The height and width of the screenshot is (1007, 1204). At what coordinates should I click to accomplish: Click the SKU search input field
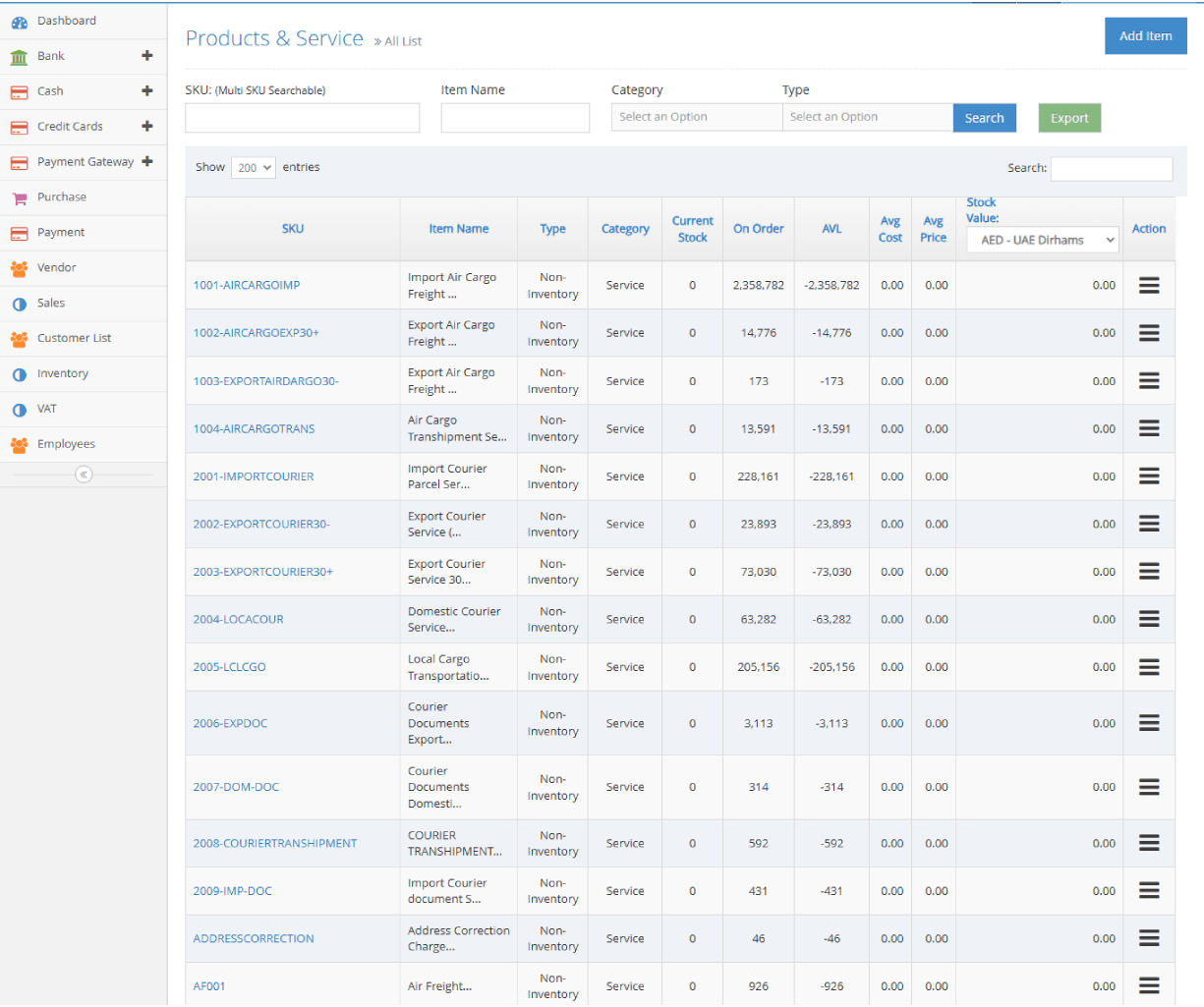[x=302, y=118]
